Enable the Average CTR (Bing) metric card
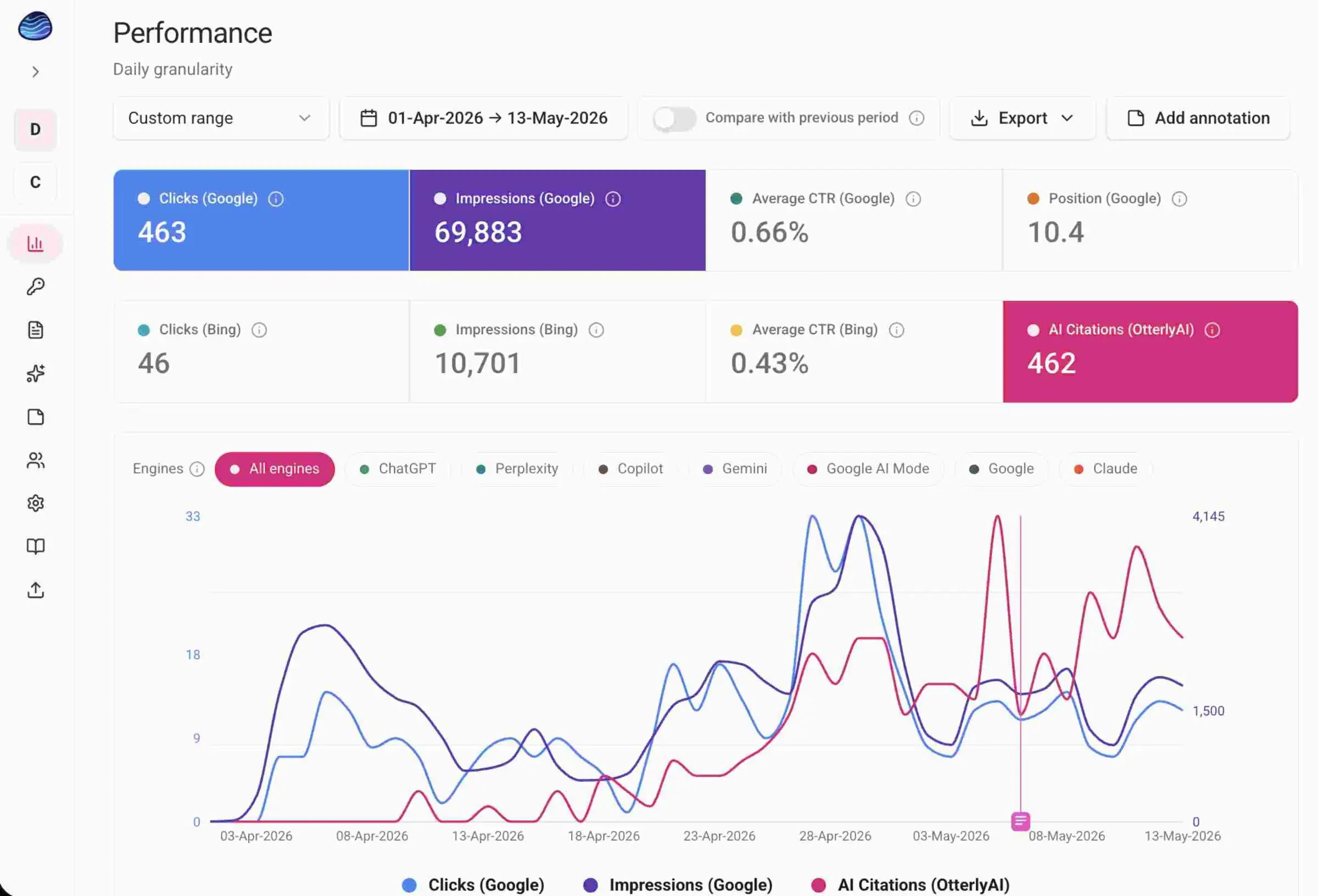Viewport: 1318px width, 896px height. click(x=854, y=351)
